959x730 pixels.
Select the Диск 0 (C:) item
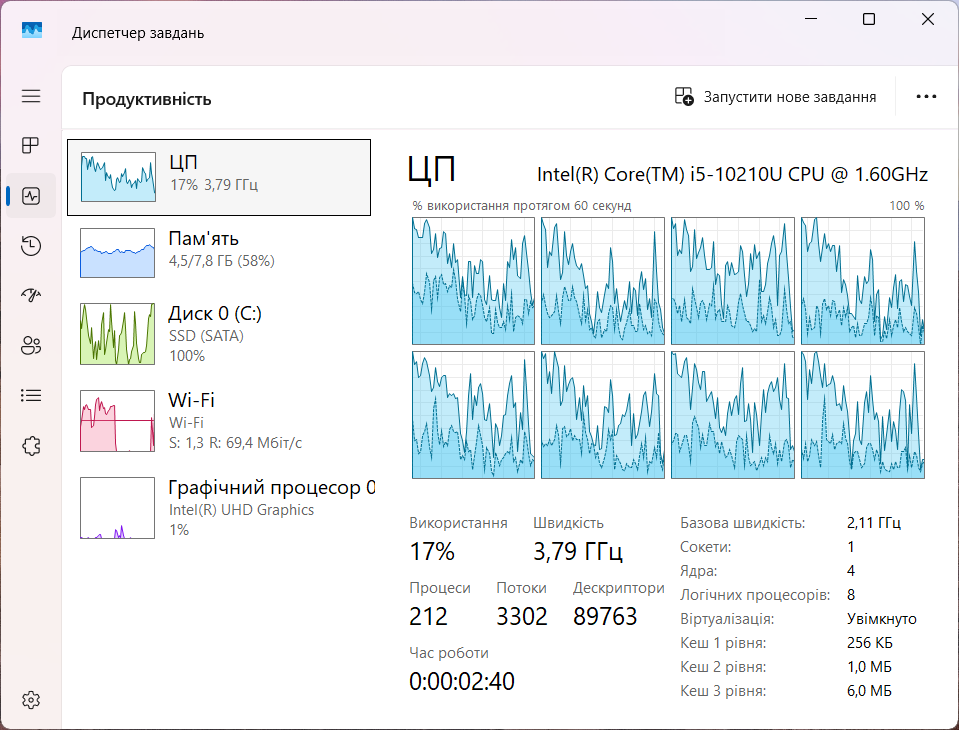(219, 334)
